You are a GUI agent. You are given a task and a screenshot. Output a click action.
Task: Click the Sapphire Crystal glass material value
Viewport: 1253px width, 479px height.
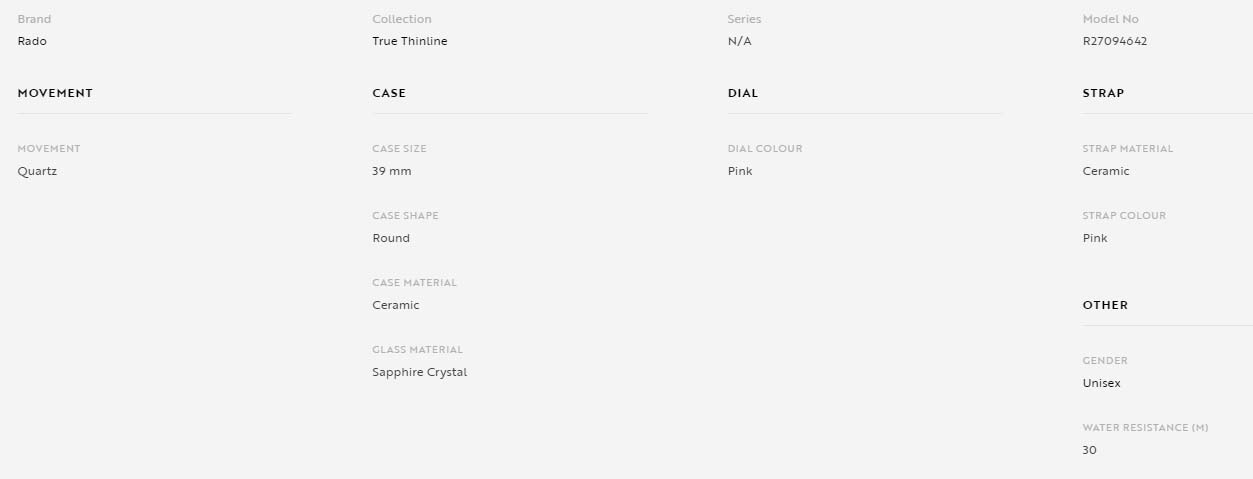(x=420, y=372)
